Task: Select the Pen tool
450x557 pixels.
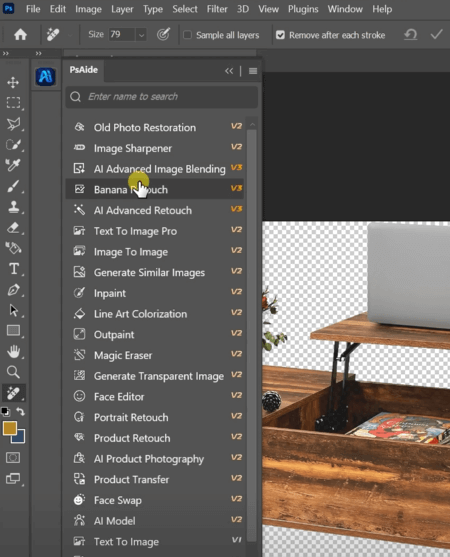Action: [13, 290]
